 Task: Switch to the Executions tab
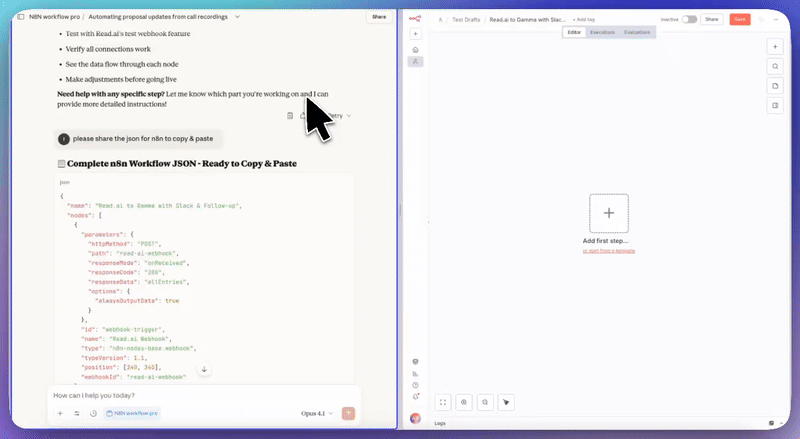(x=602, y=32)
